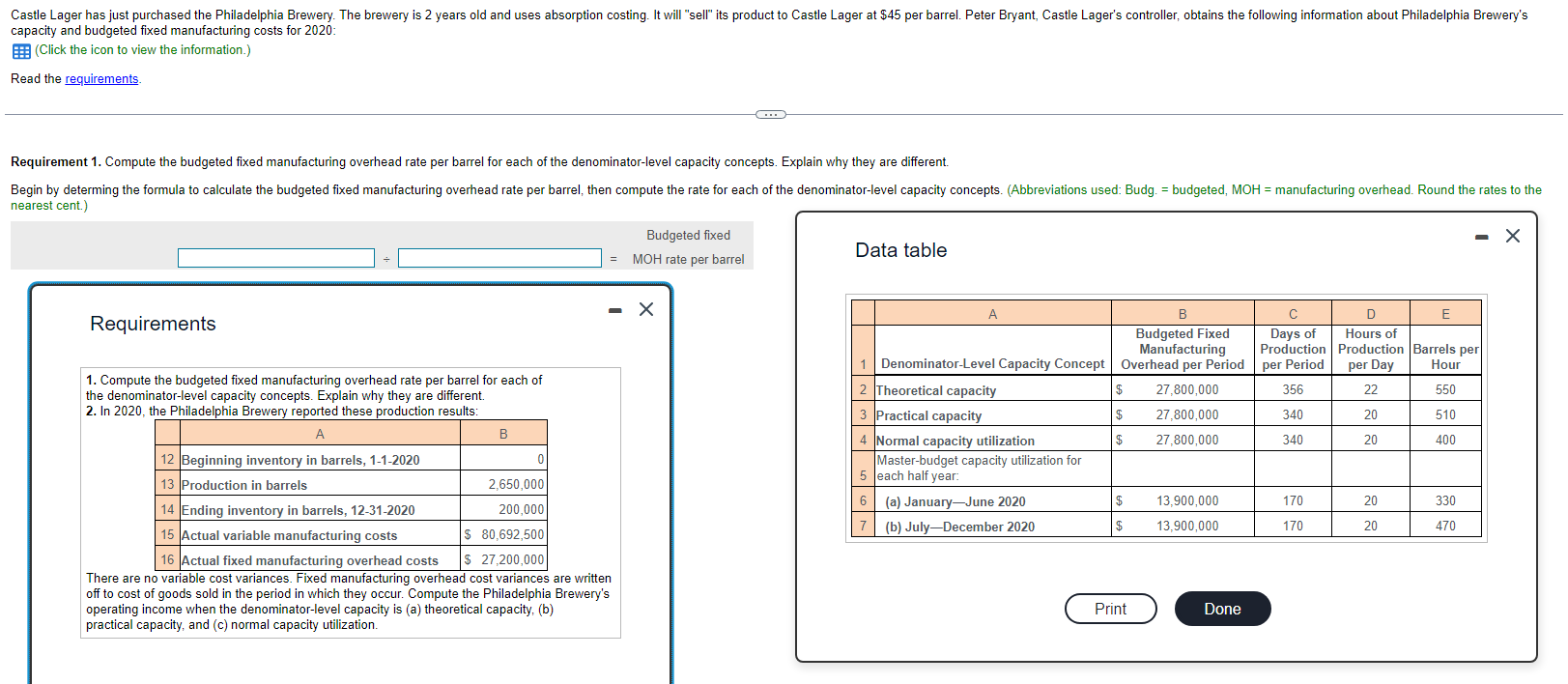Click column D header in Data table
Image resolution: width=1568 pixels, height=684 pixels.
click(1370, 313)
